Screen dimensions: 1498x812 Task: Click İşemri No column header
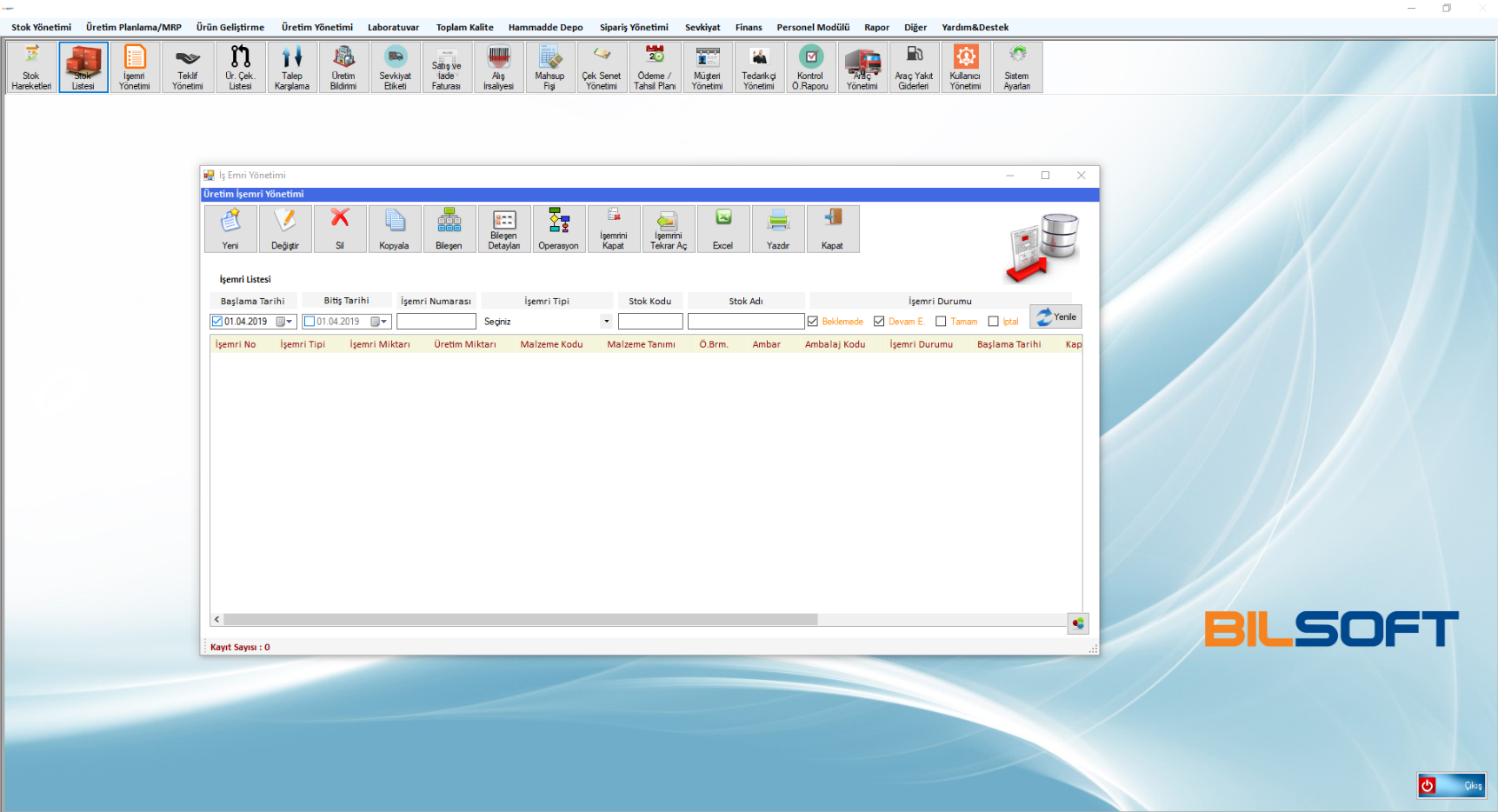236,344
